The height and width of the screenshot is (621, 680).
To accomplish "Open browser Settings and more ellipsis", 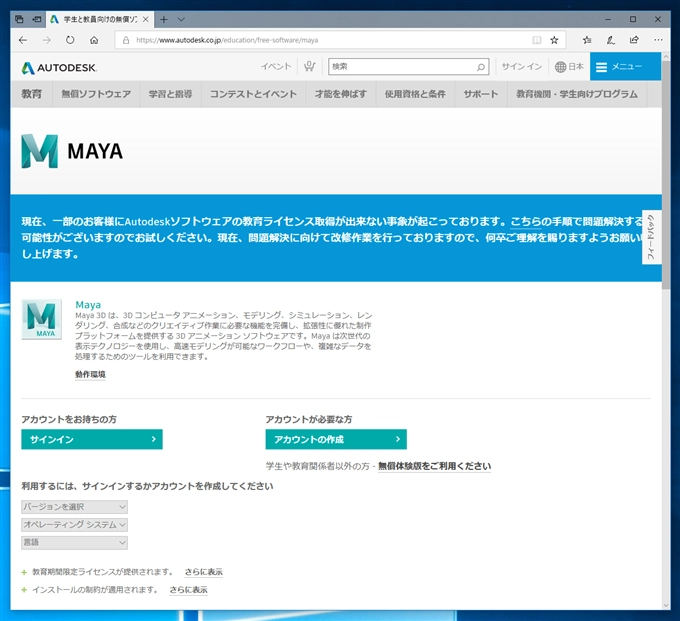I will point(658,40).
